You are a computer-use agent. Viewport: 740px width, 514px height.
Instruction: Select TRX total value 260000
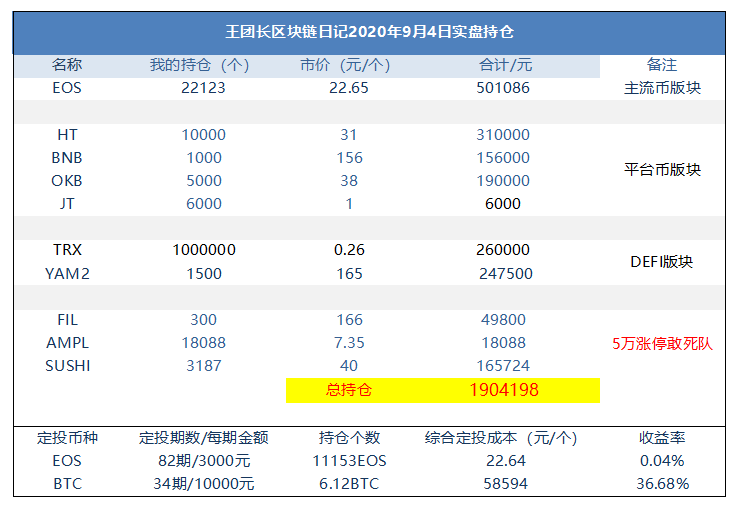(503, 250)
